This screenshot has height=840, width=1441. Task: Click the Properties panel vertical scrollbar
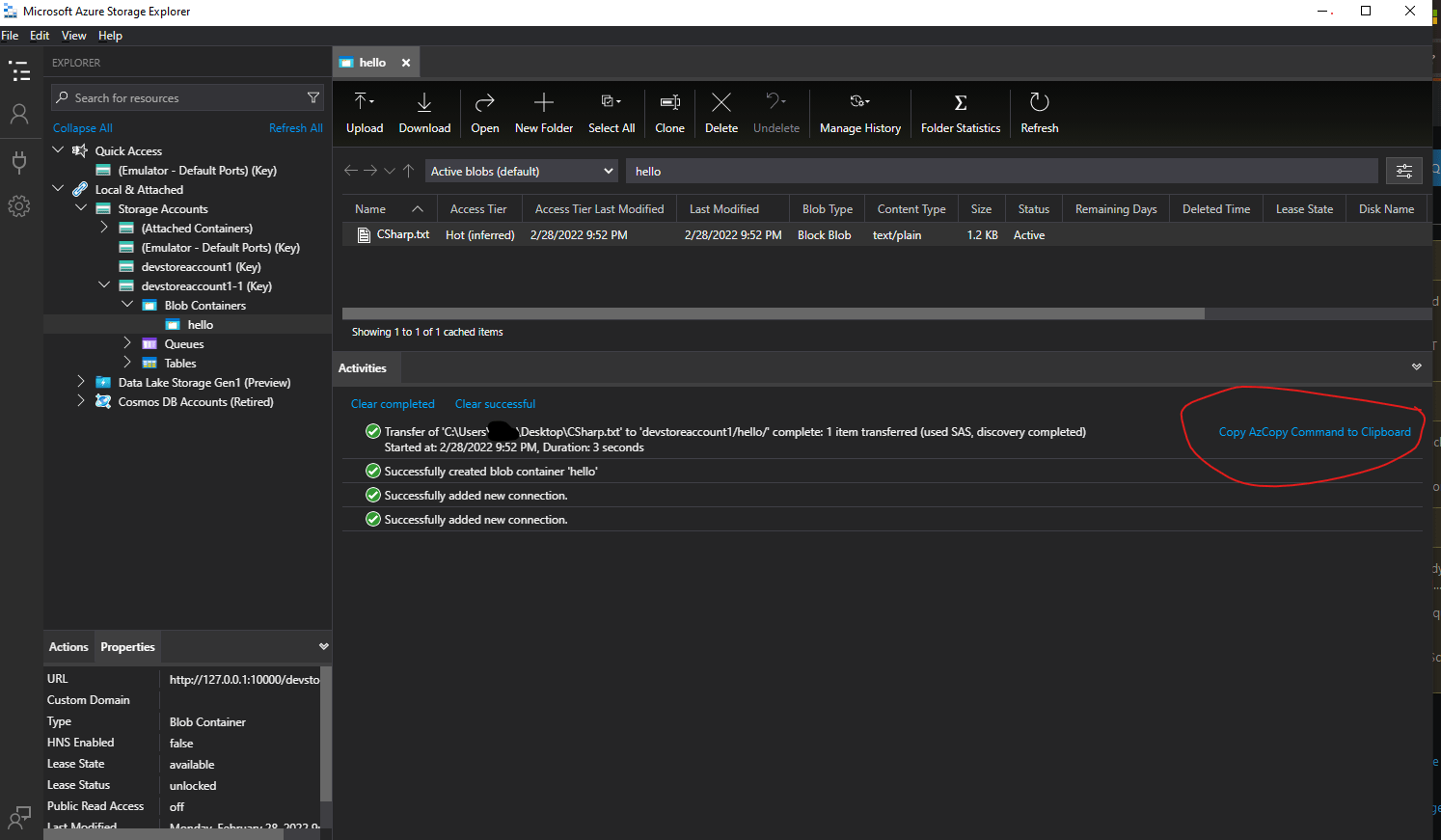[x=326, y=733]
